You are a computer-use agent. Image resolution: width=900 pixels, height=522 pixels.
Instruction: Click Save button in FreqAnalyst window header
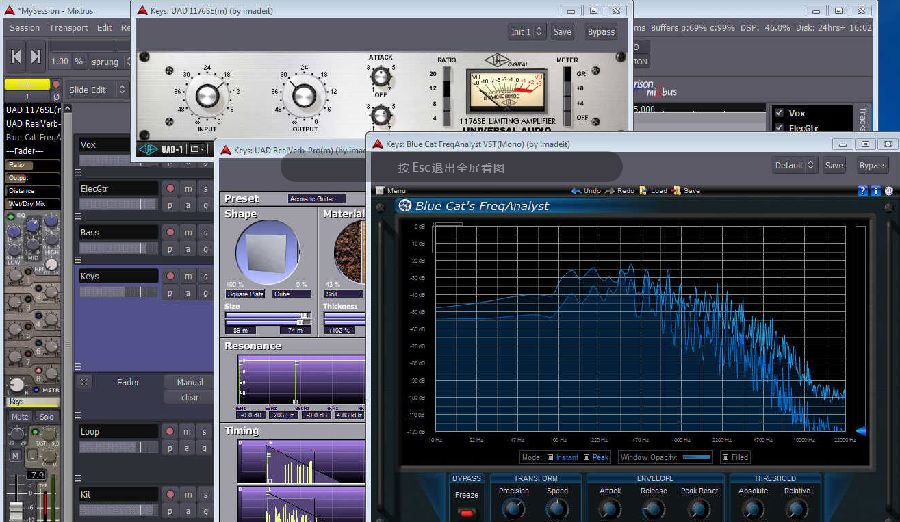pos(834,165)
